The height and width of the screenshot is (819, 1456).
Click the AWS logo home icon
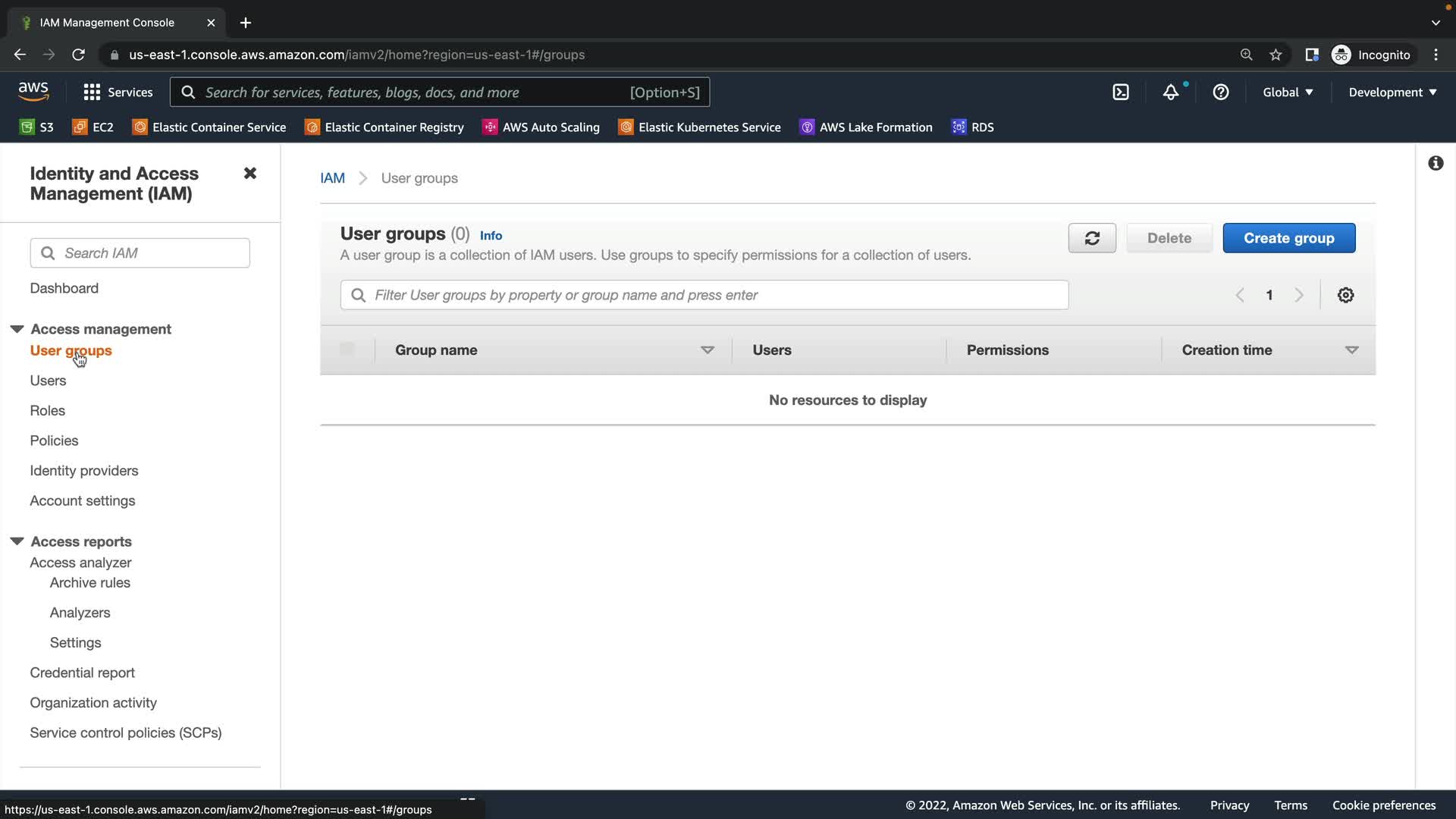coord(33,92)
